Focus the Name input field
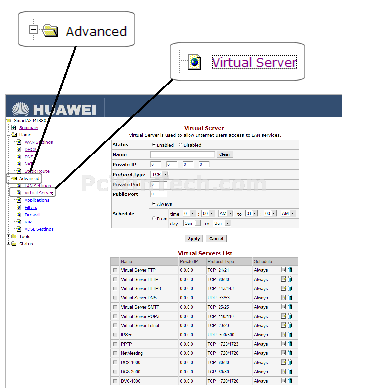The height and width of the screenshot is (388, 365). tap(182, 154)
